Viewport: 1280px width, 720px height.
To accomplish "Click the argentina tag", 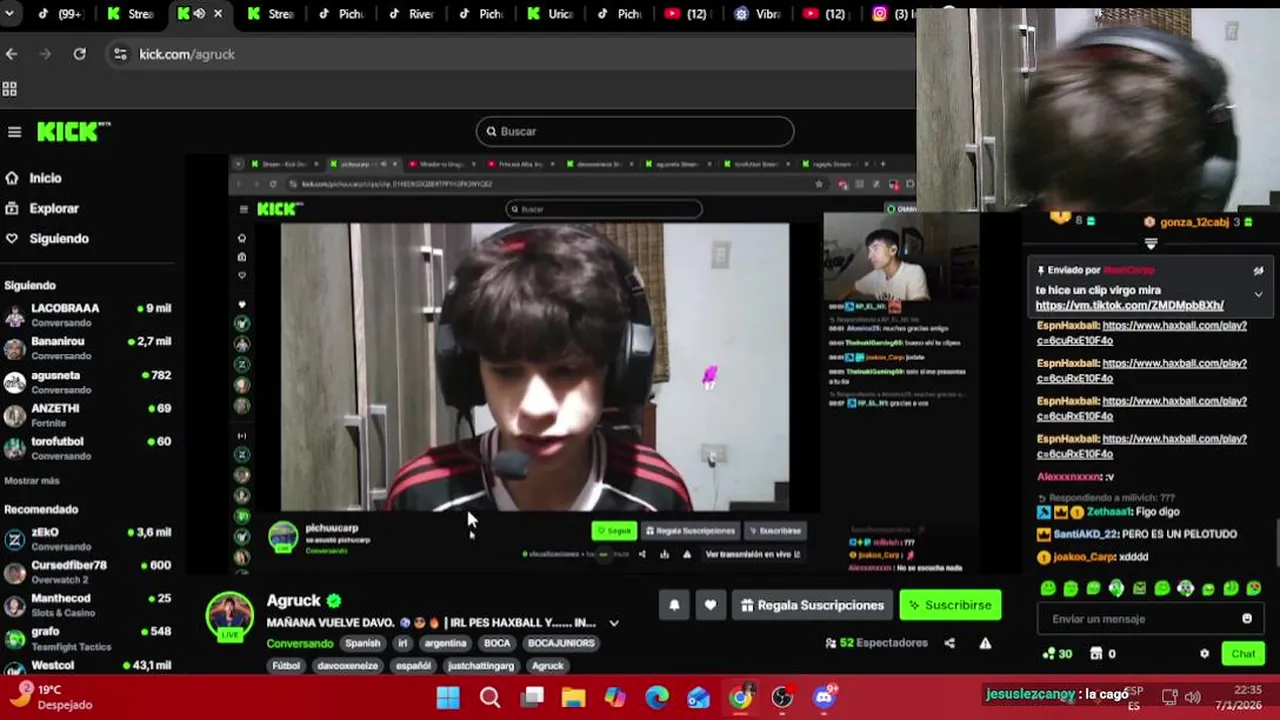I will (445, 643).
